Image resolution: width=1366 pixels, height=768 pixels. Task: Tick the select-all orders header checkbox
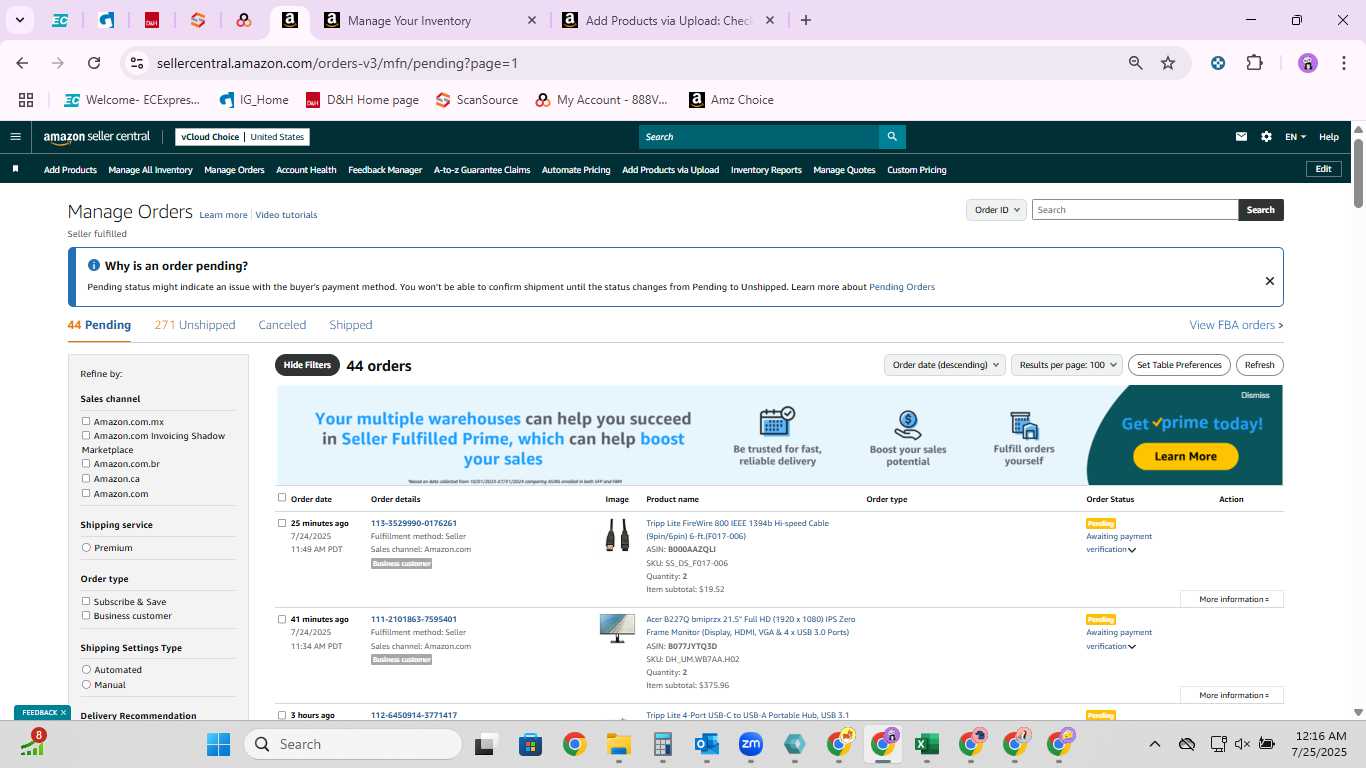point(282,498)
